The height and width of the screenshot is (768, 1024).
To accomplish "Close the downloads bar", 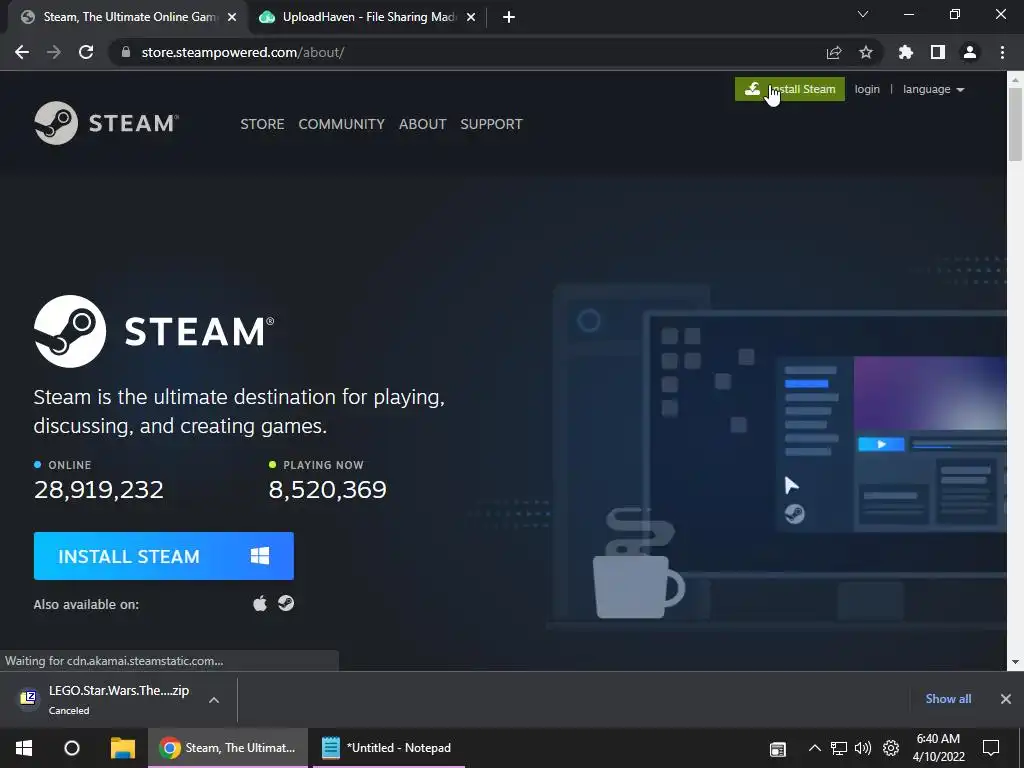I will 1006,699.
